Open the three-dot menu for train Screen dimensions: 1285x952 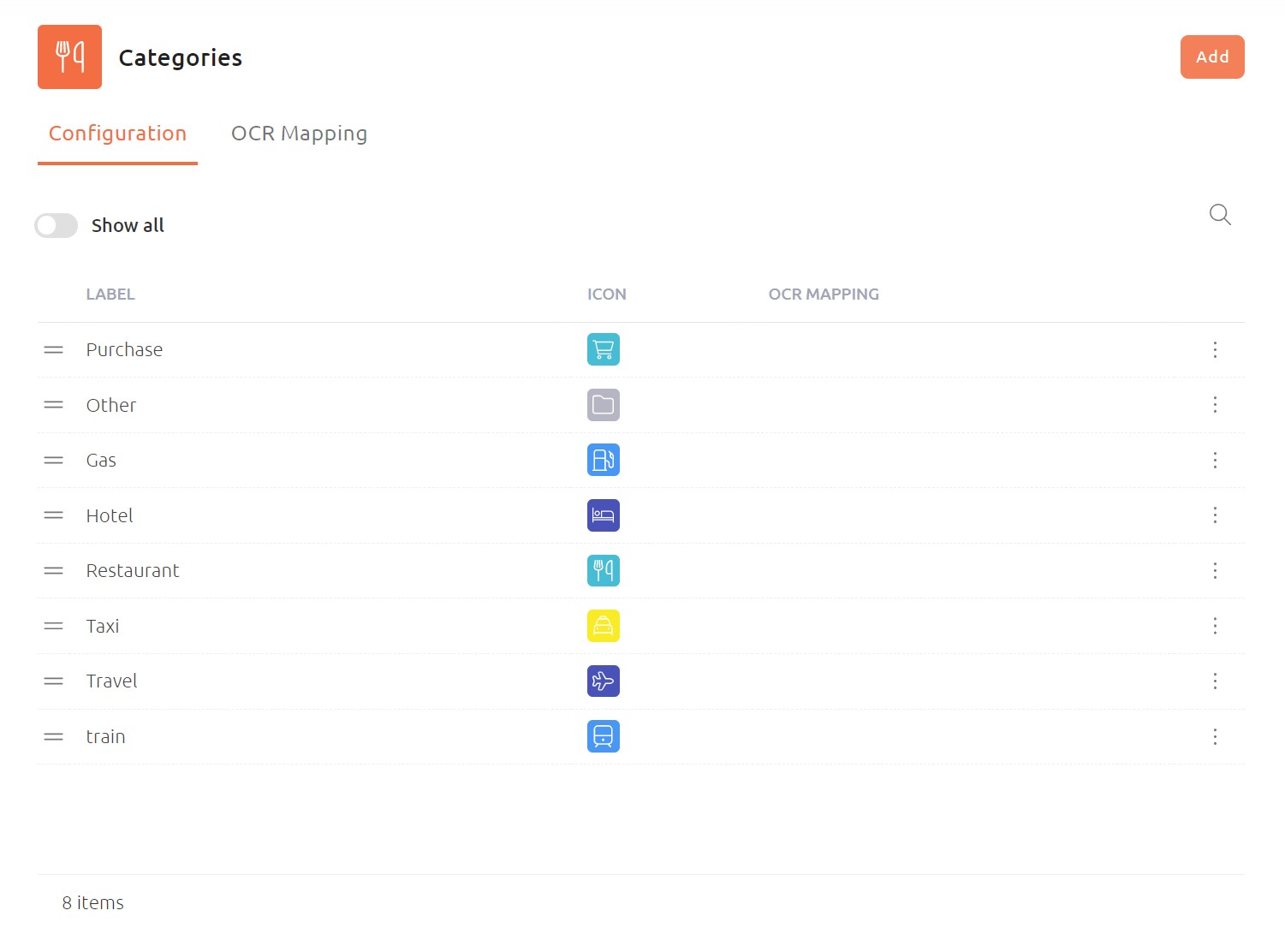pyautogui.click(x=1215, y=736)
